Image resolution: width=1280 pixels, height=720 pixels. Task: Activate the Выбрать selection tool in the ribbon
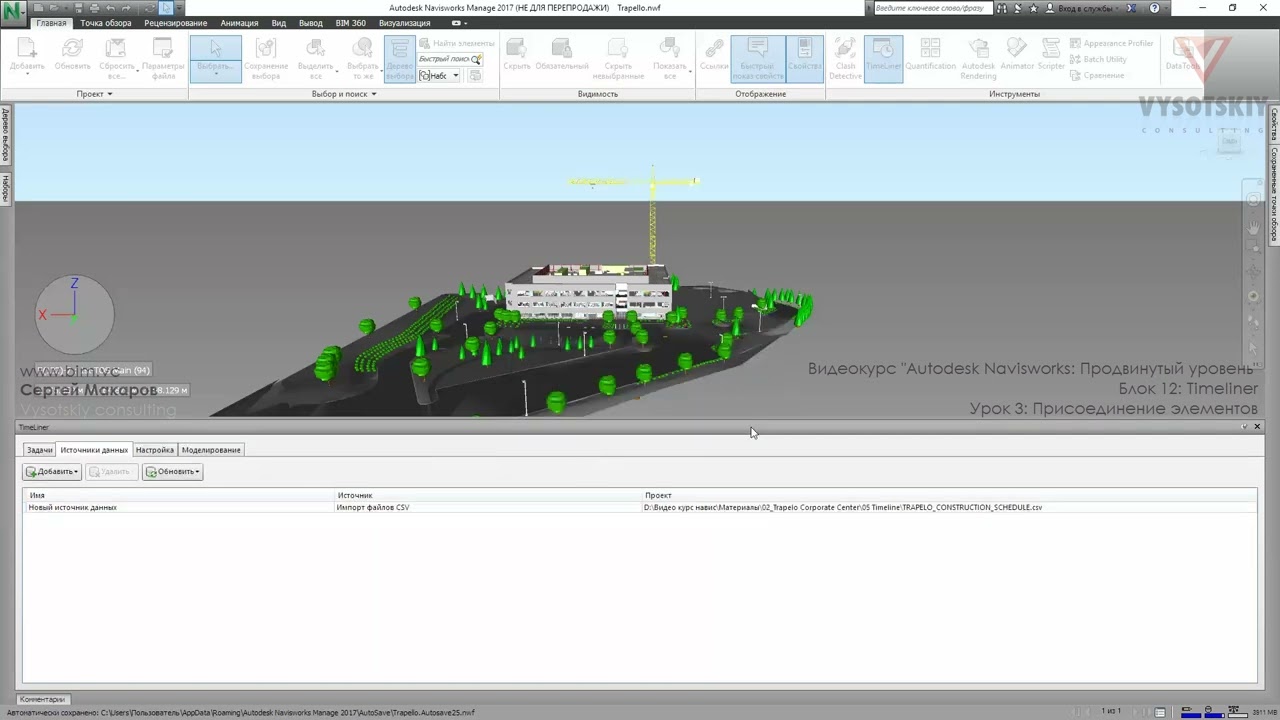tap(215, 59)
